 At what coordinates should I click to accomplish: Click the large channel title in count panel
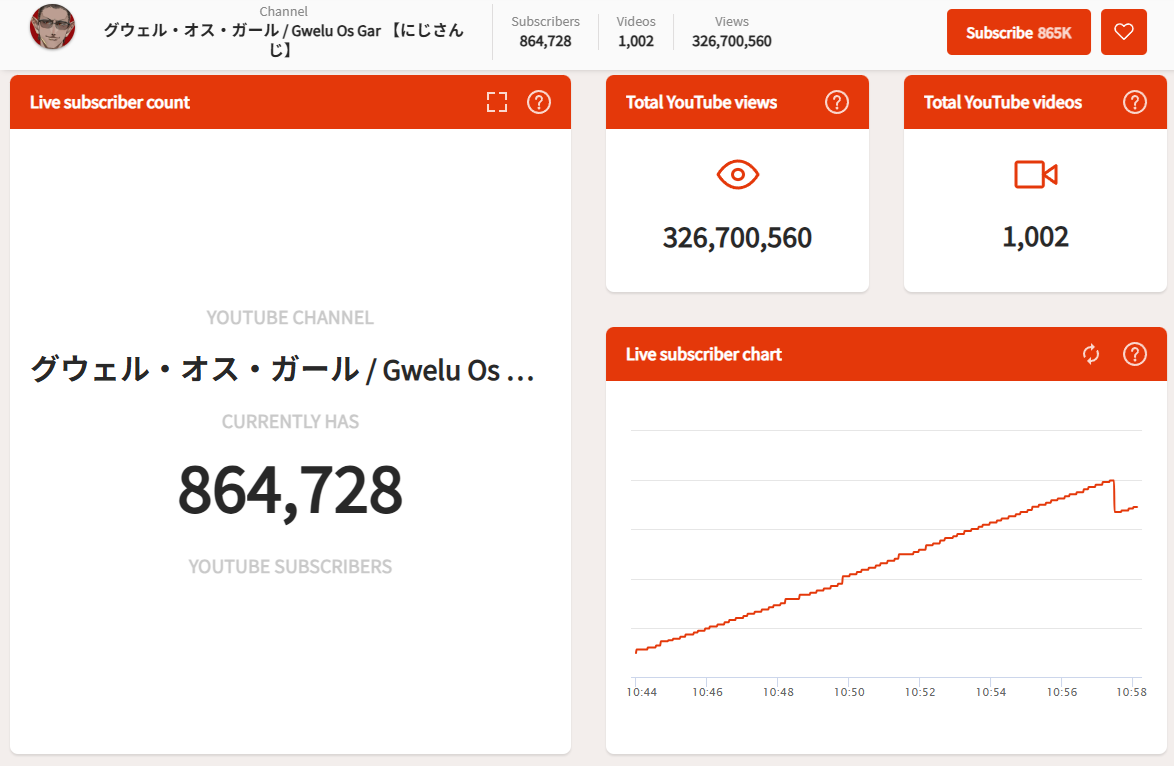coord(283,370)
